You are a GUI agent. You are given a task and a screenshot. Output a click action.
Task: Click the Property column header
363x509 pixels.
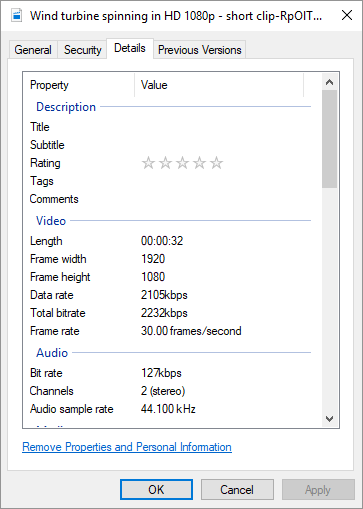[79, 85]
